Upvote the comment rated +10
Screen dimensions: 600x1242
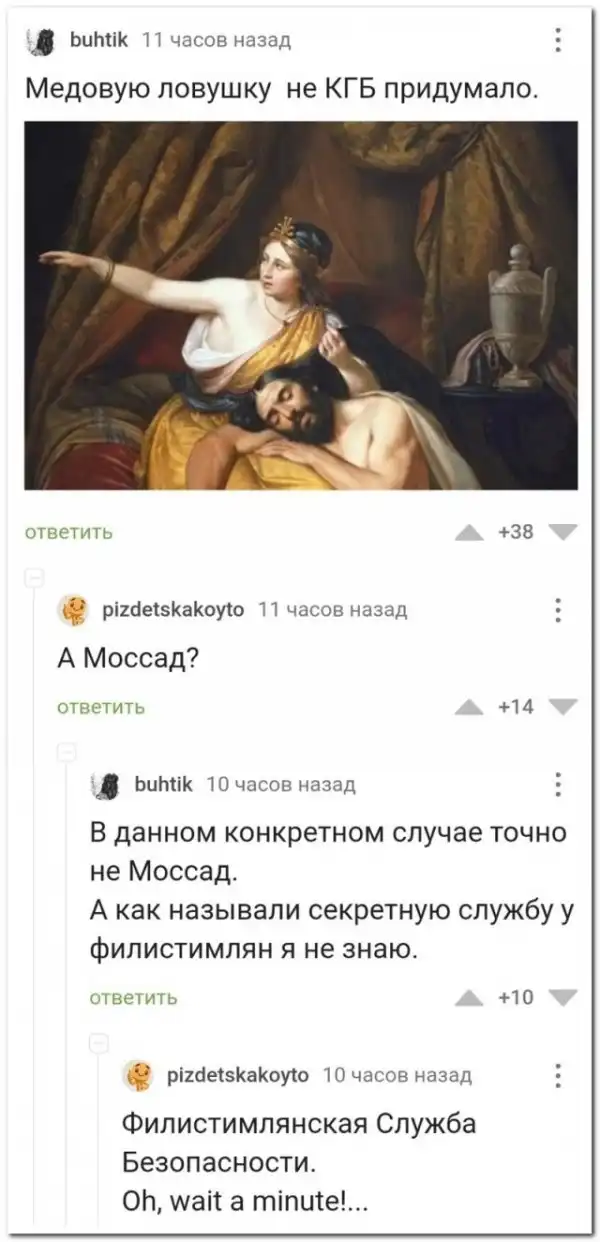pyautogui.click(x=469, y=995)
